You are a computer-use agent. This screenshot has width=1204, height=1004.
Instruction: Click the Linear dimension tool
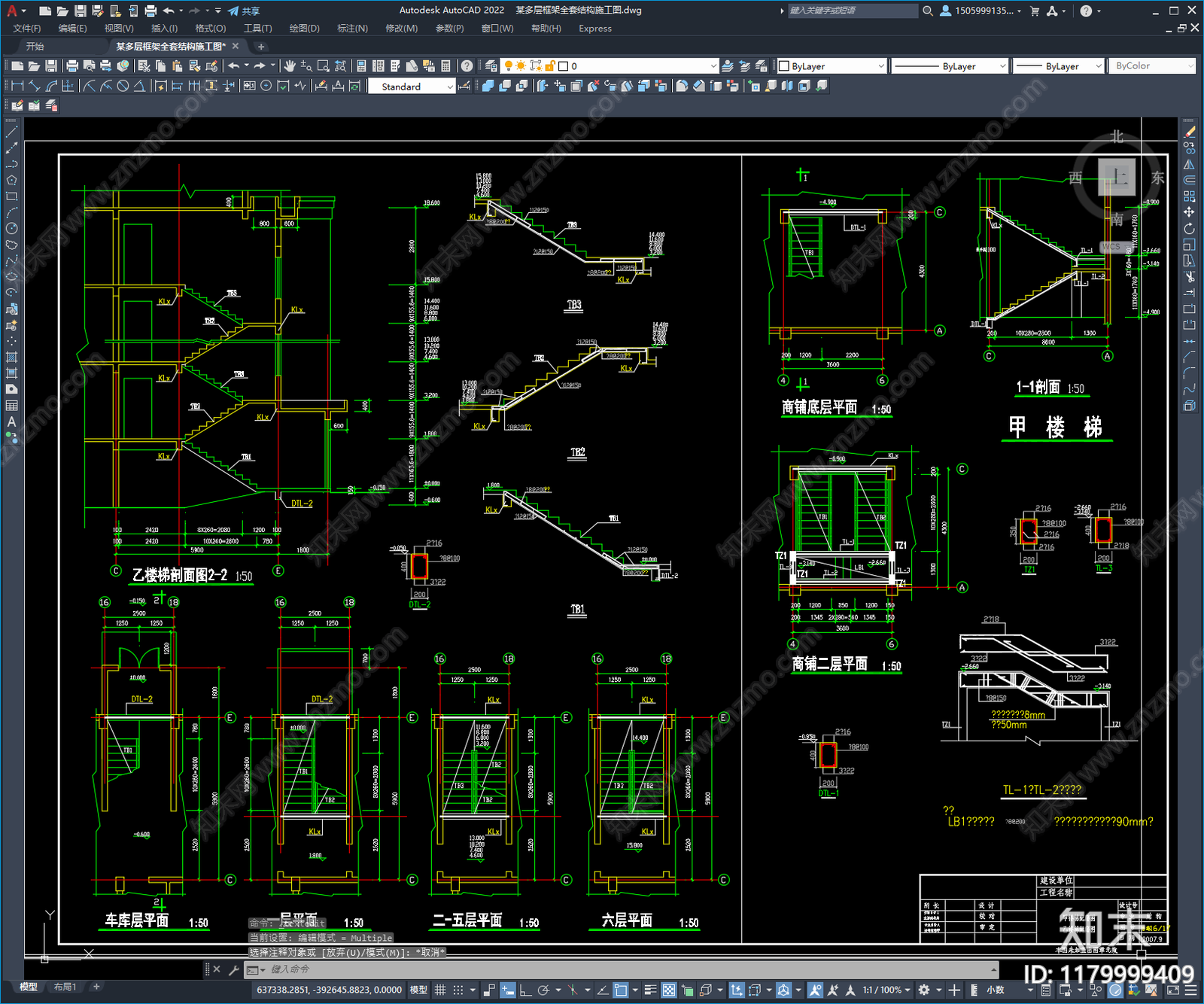pos(18,86)
